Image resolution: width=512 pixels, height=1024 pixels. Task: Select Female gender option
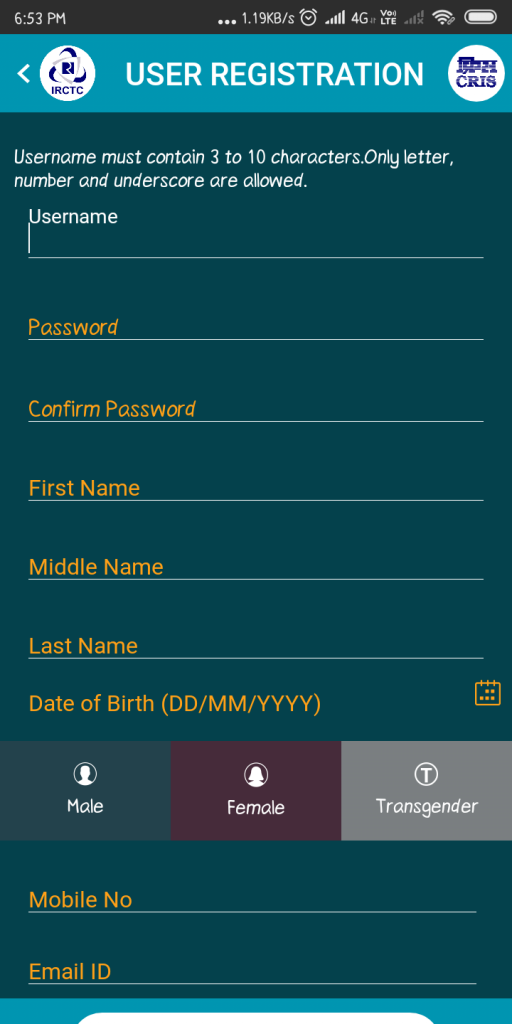coord(256,790)
